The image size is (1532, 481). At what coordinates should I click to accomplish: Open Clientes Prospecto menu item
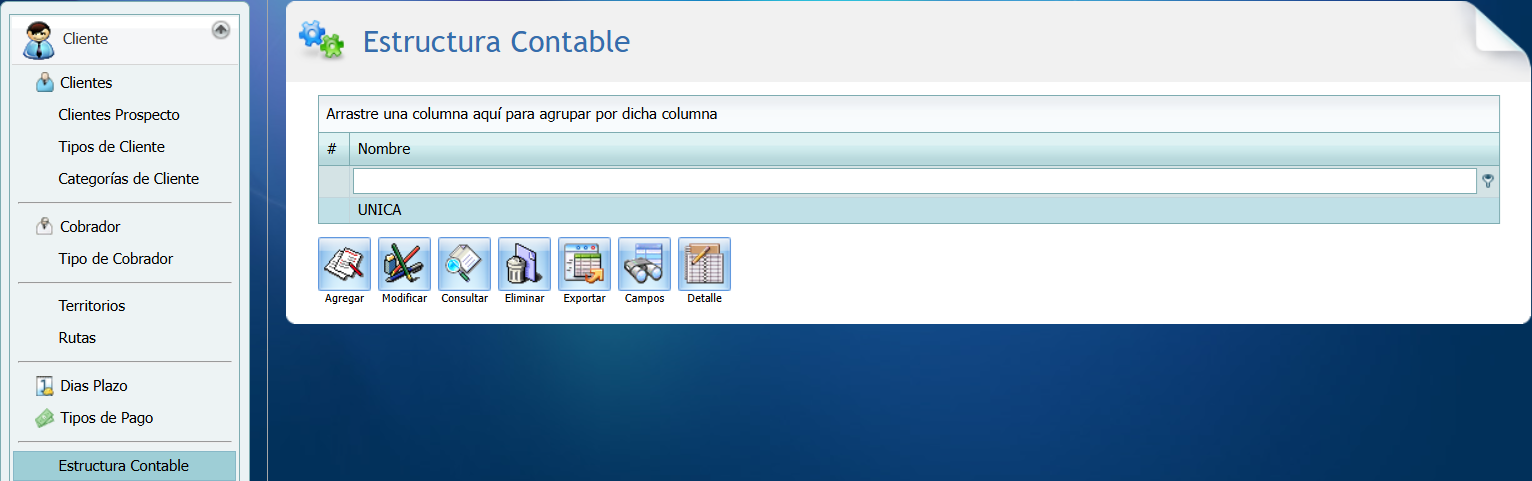119,115
